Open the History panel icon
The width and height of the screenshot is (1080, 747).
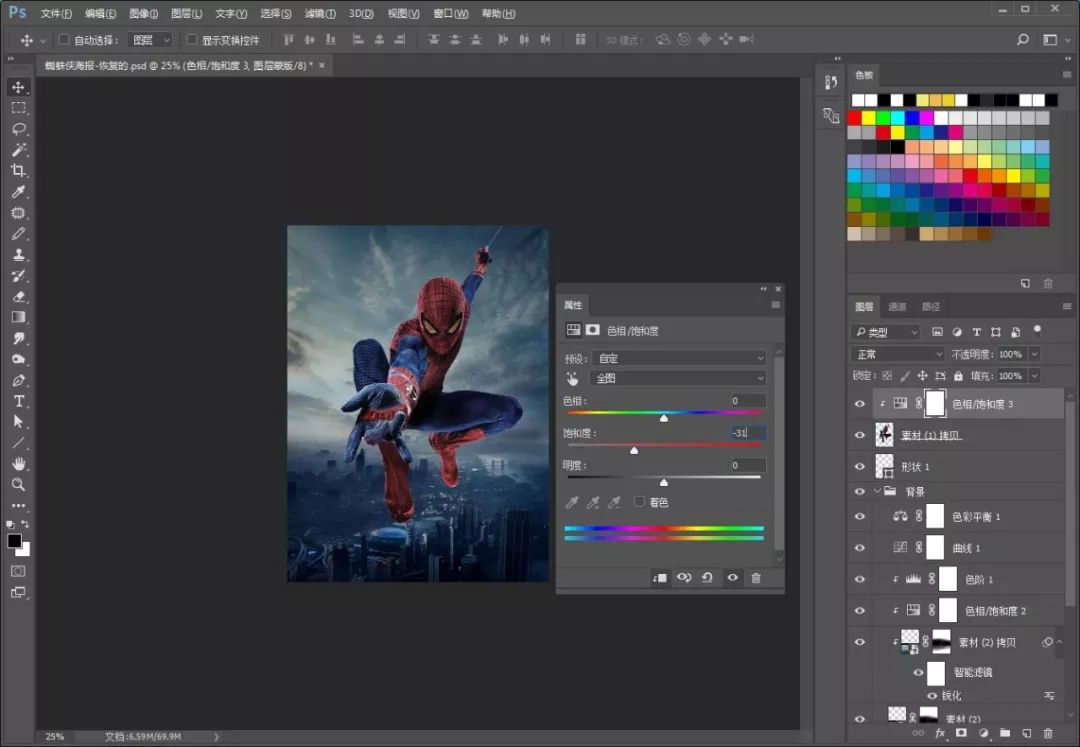click(831, 83)
